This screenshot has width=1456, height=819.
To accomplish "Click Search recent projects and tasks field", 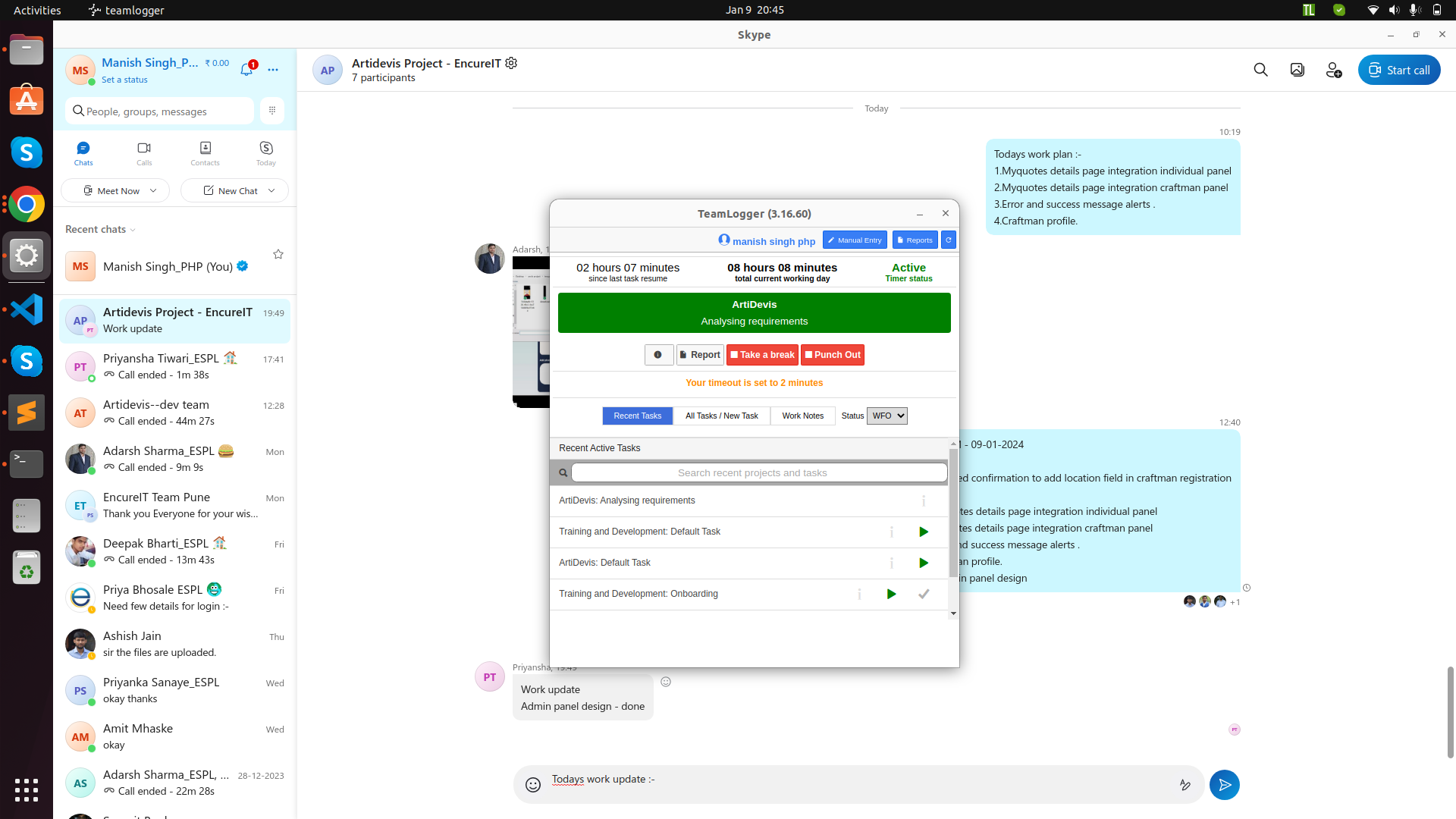I will pos(759,472).
